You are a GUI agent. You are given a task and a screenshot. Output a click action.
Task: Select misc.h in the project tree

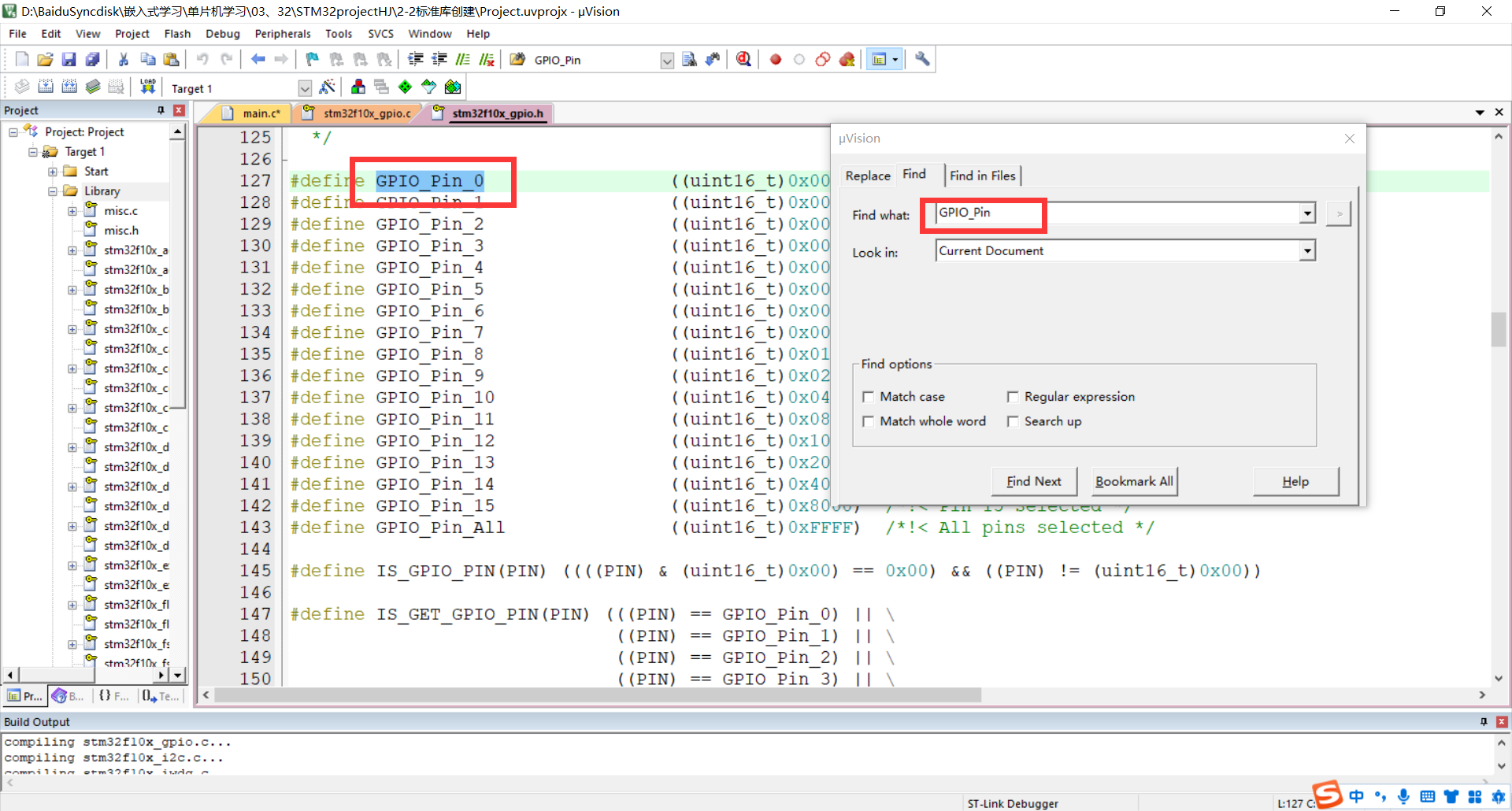pyautogui.click(x=121, y=231)
